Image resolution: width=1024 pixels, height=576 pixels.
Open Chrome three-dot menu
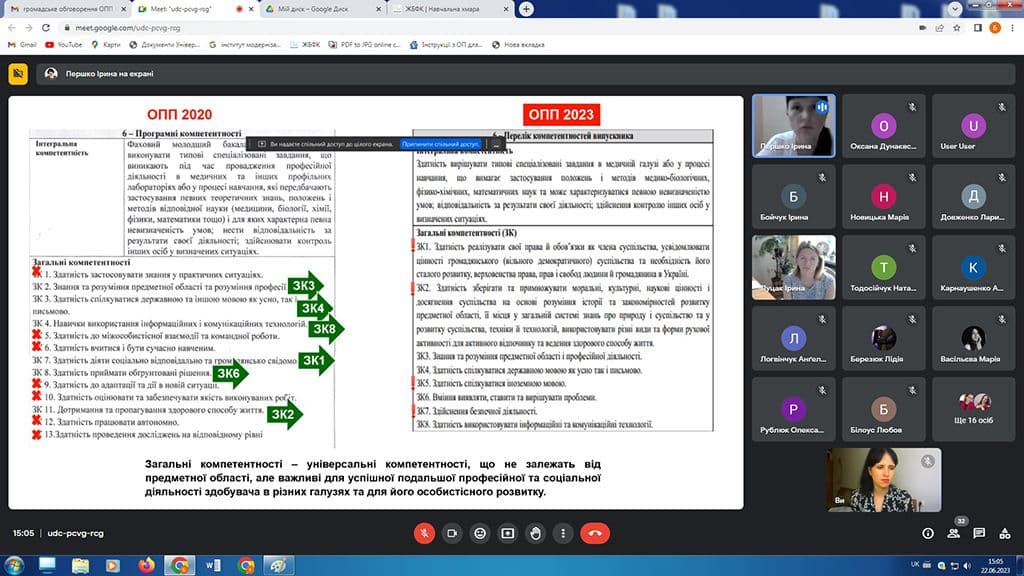(1013, 28)
